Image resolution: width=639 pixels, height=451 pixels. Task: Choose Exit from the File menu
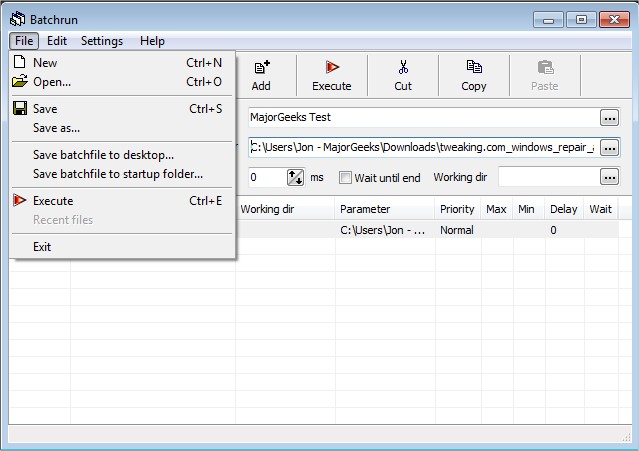pyautogui.click(x=122, y=247)
